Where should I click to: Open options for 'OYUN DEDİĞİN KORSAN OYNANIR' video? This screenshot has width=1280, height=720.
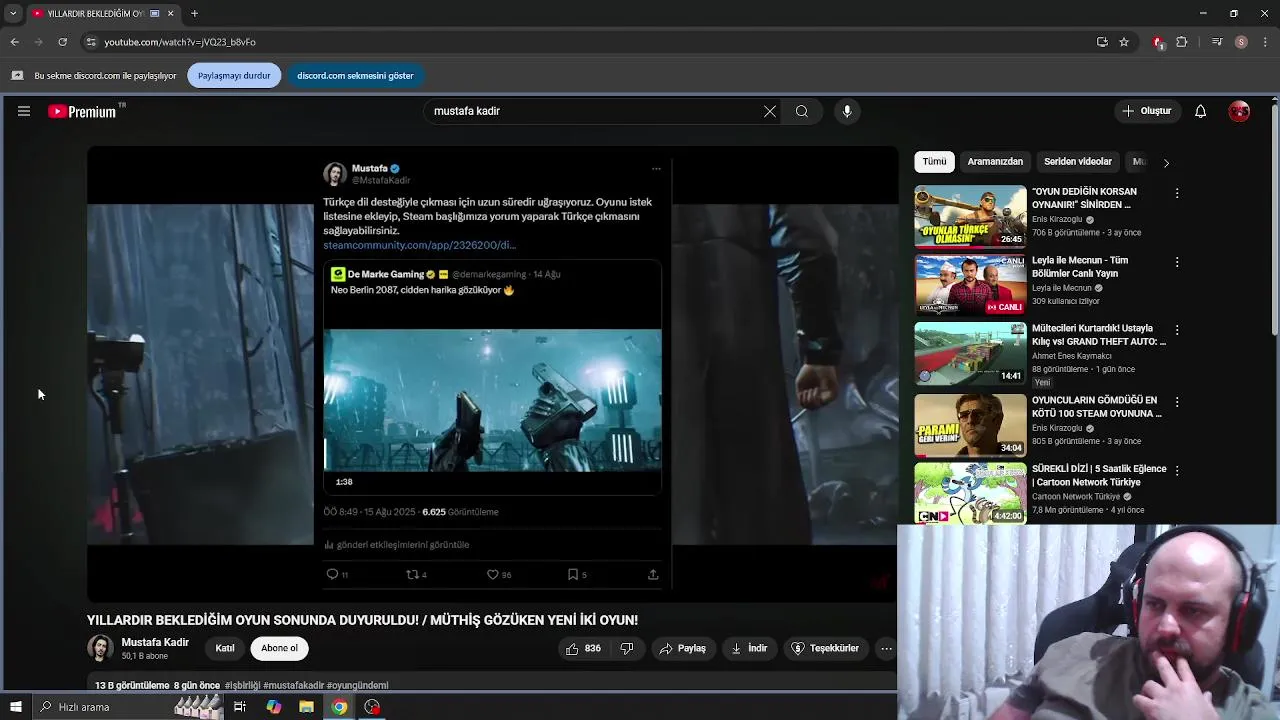tap(1177, 193)
